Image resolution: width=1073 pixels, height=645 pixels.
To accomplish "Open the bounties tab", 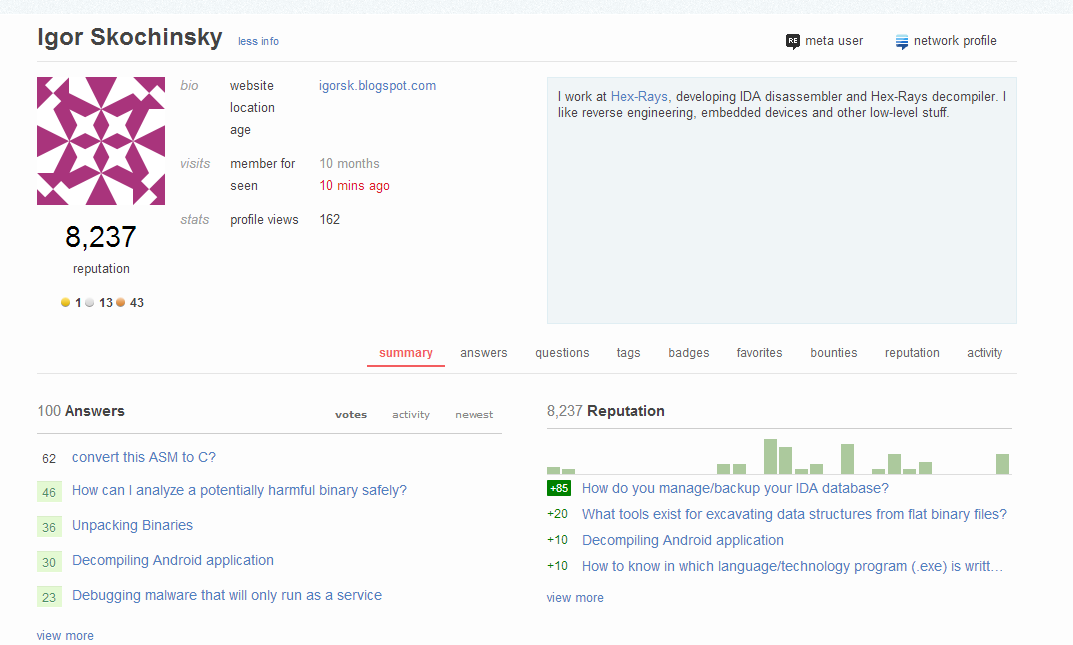I will pyautogui.click(x=833, y=353).
